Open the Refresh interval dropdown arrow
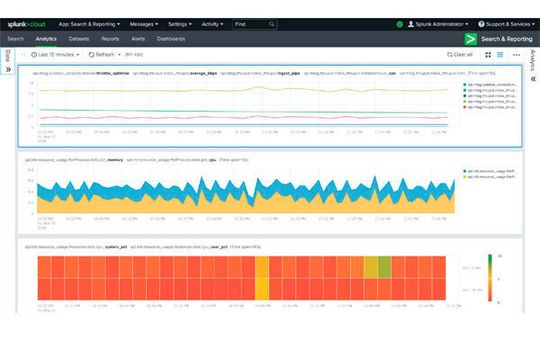This screenshot has height=360, width=540. pos(119,54)
